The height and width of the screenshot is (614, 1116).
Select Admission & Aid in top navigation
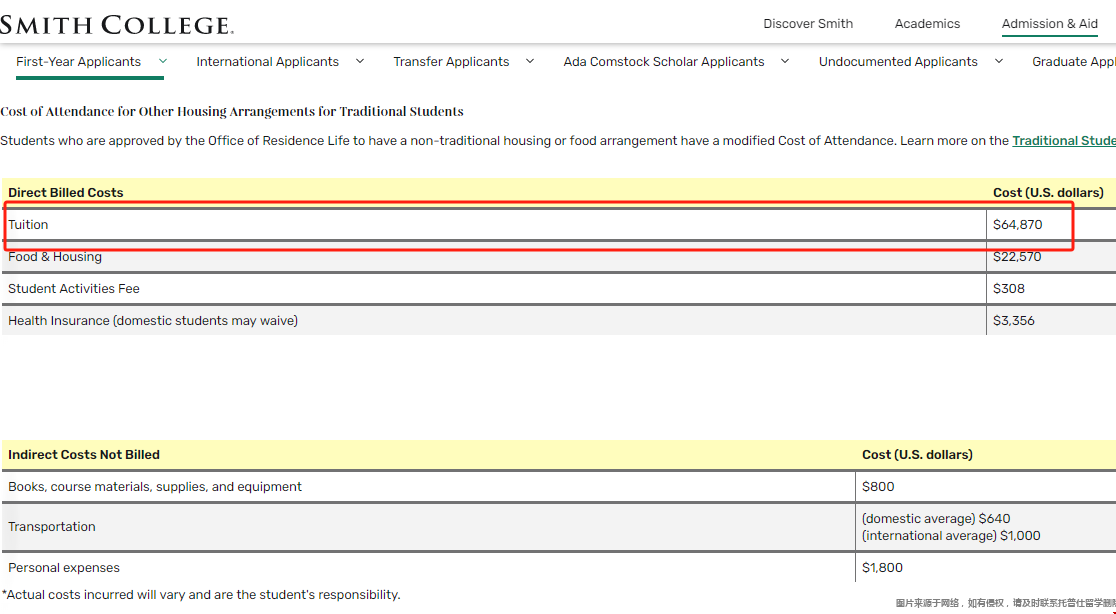(1050, 23)
